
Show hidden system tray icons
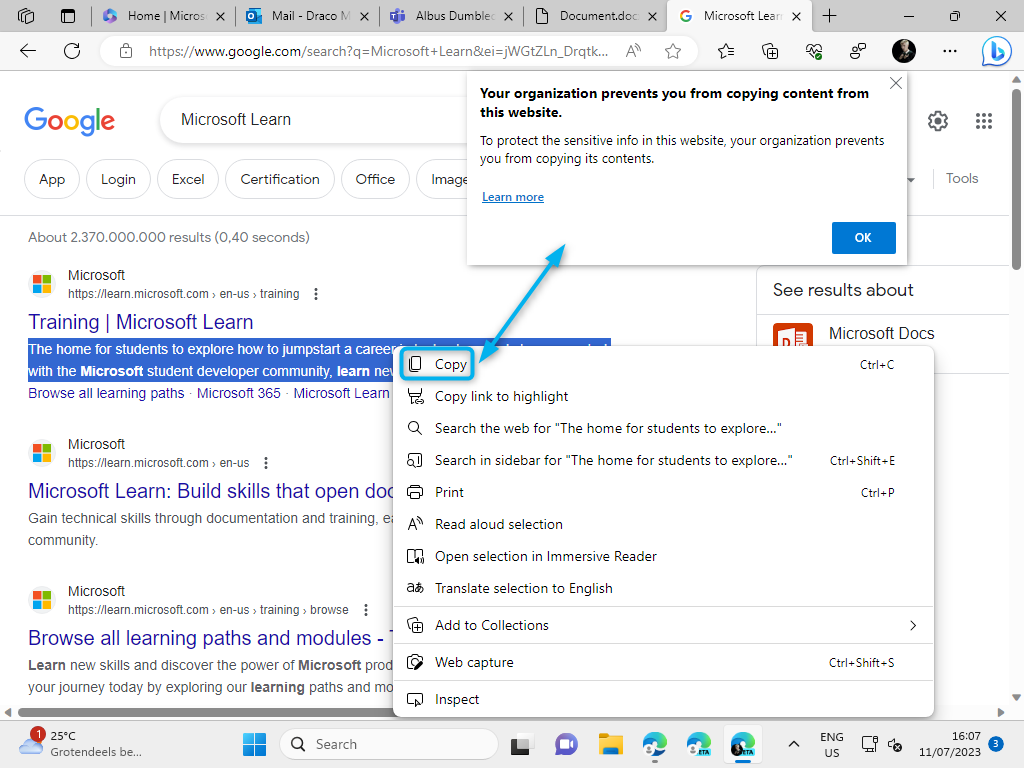tap(794, 744)
